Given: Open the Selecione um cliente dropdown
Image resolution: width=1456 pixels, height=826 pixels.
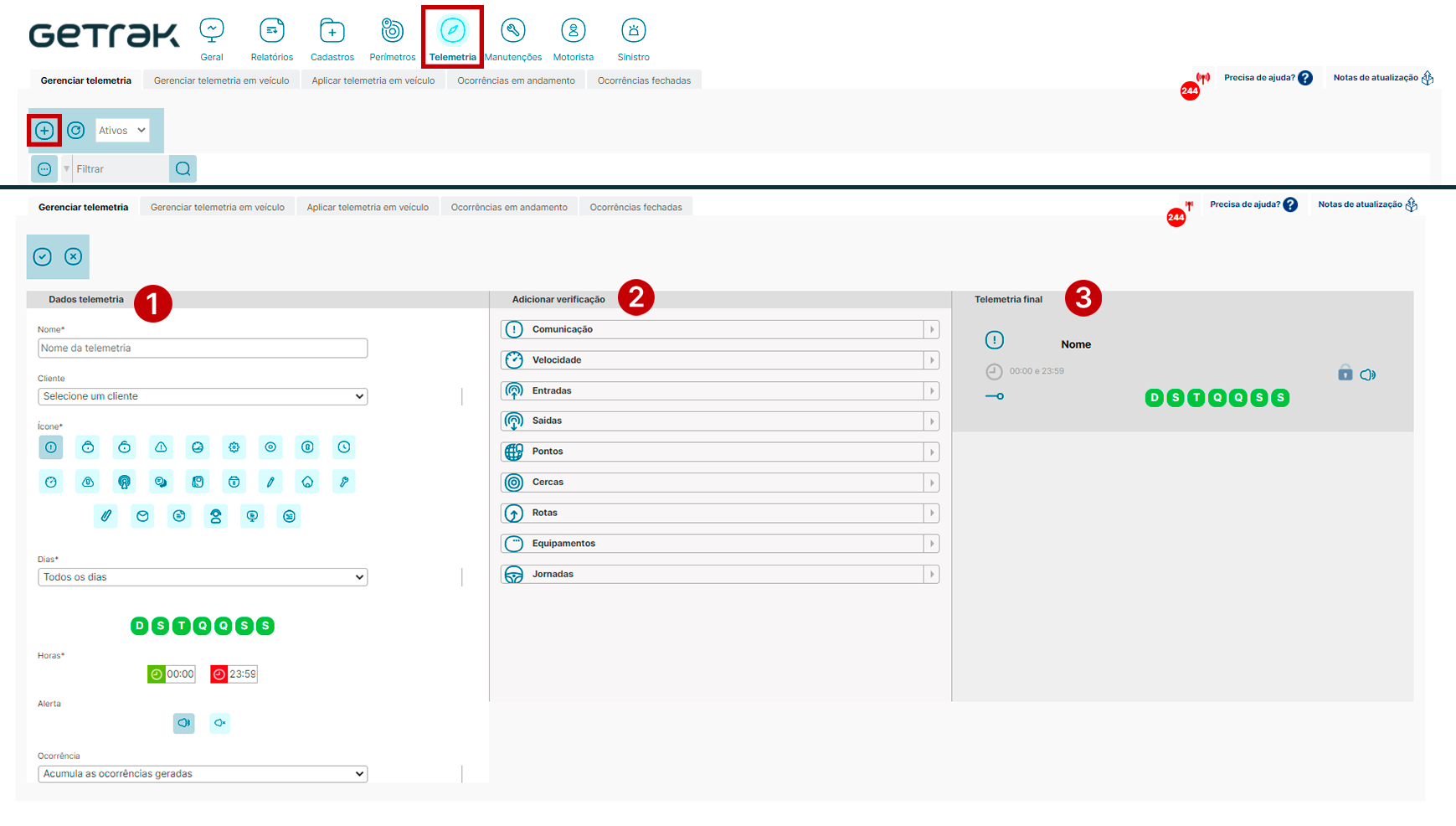Looking at the screenshot, I should pyautogui.click(x=203, y=396).
